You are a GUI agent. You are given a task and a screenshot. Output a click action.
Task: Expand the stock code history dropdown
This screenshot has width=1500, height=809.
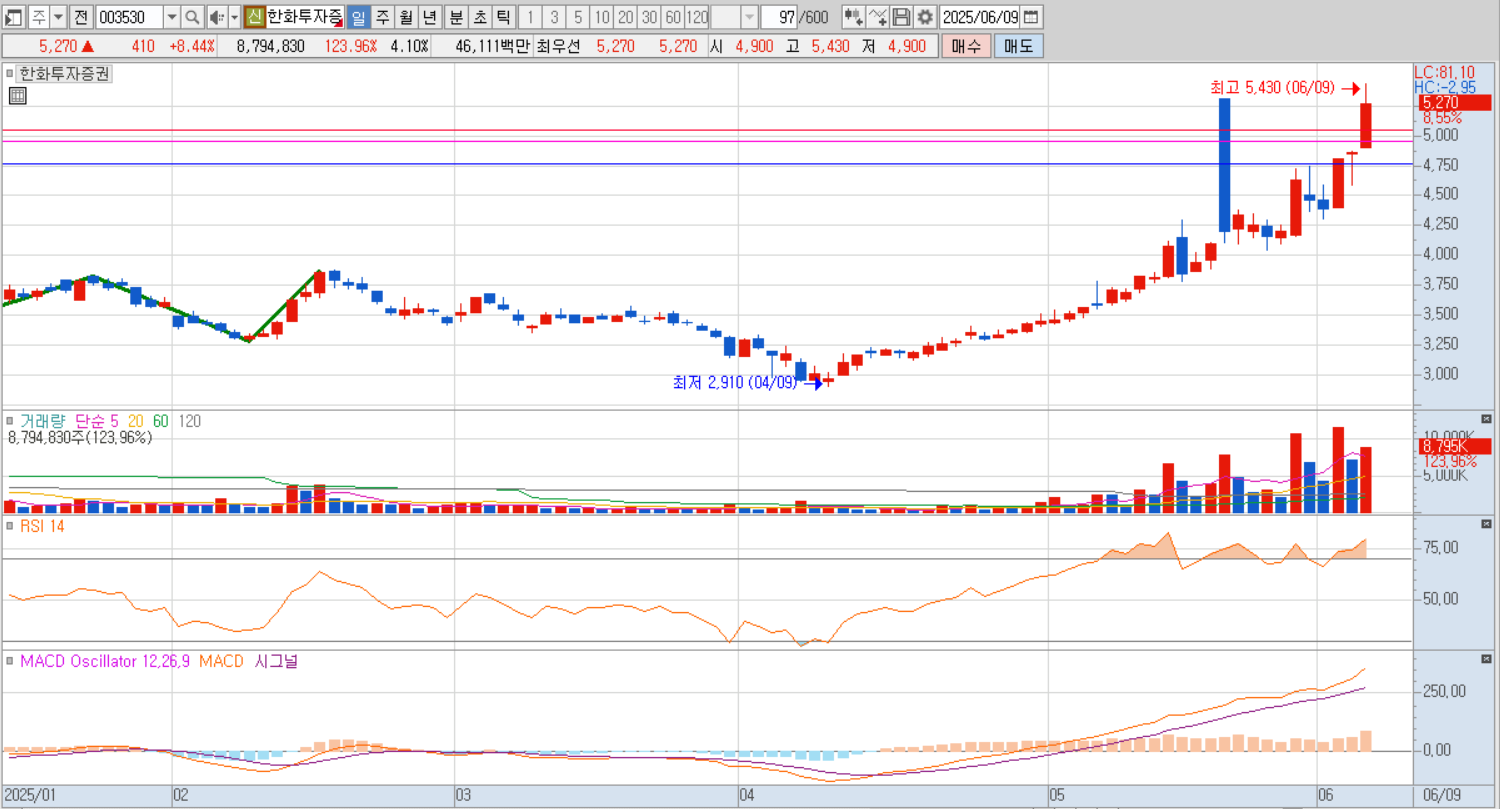pos(171,17)
